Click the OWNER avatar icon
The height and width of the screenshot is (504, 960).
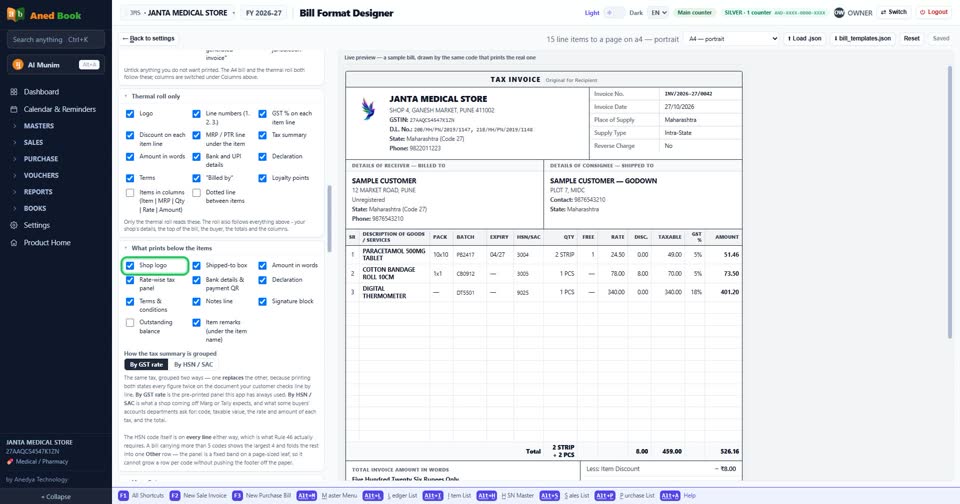pos(839,12)
